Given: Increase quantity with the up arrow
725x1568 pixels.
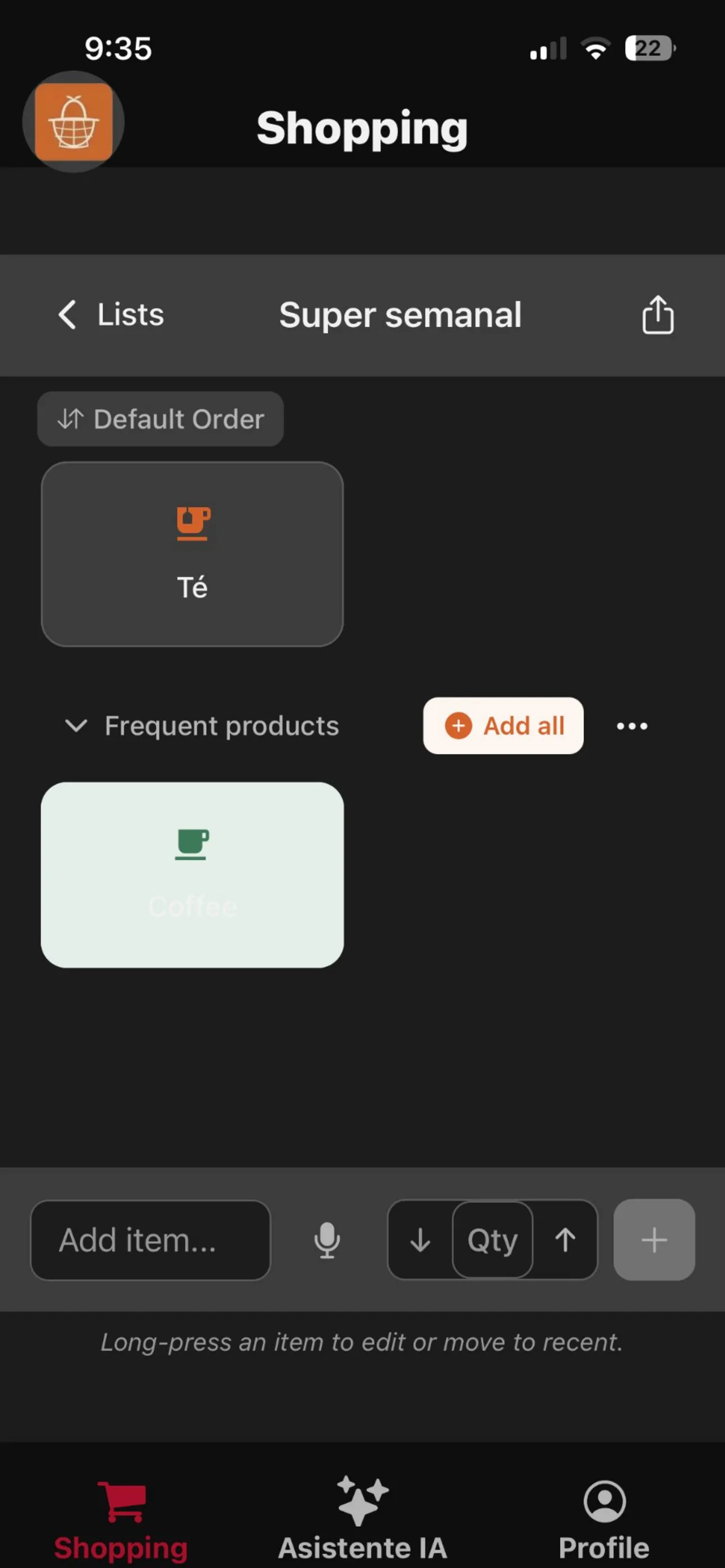Looking at the screenshot, I should (565, 1240).
